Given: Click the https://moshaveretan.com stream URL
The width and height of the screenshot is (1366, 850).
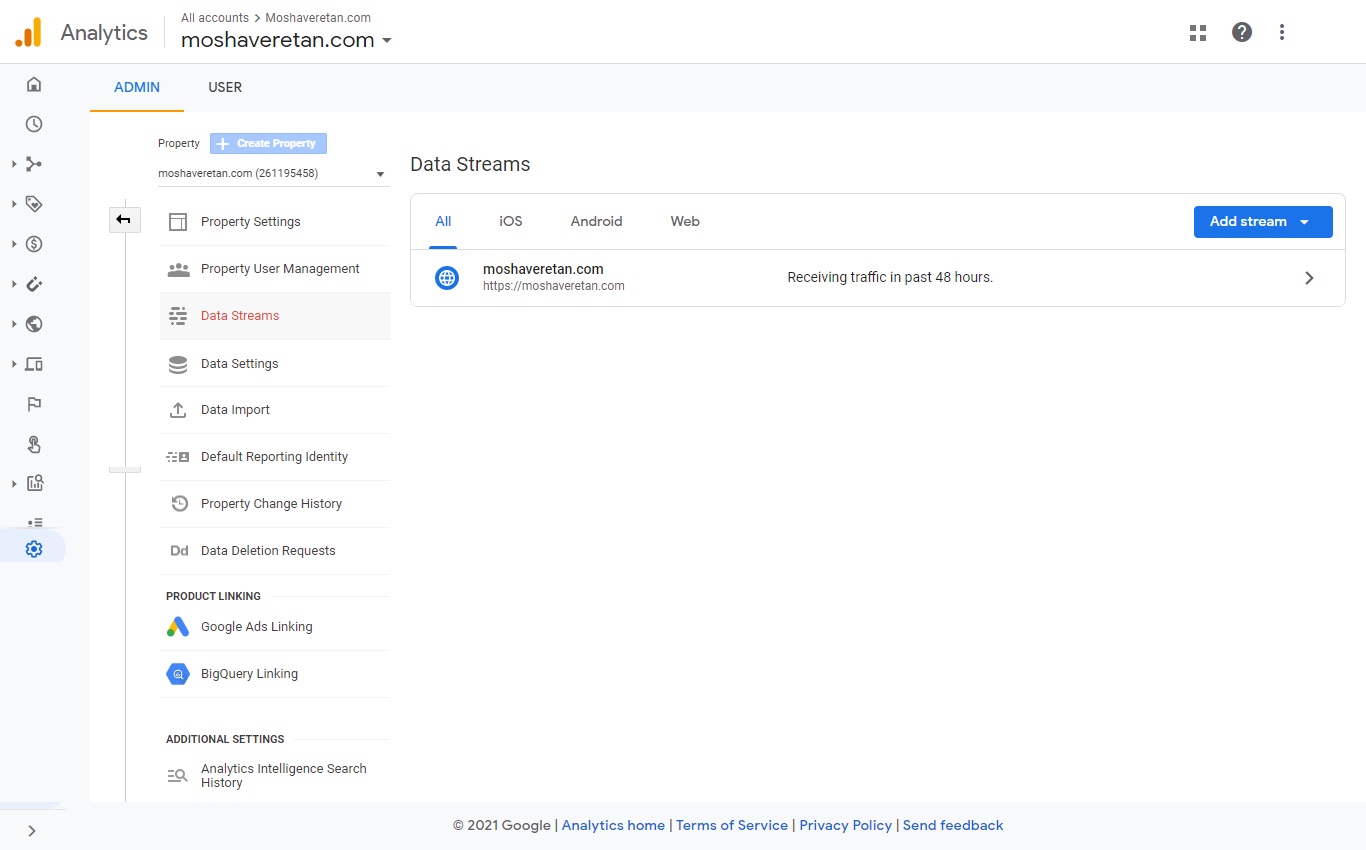Looking at the screenshot, I should point(554,286).
